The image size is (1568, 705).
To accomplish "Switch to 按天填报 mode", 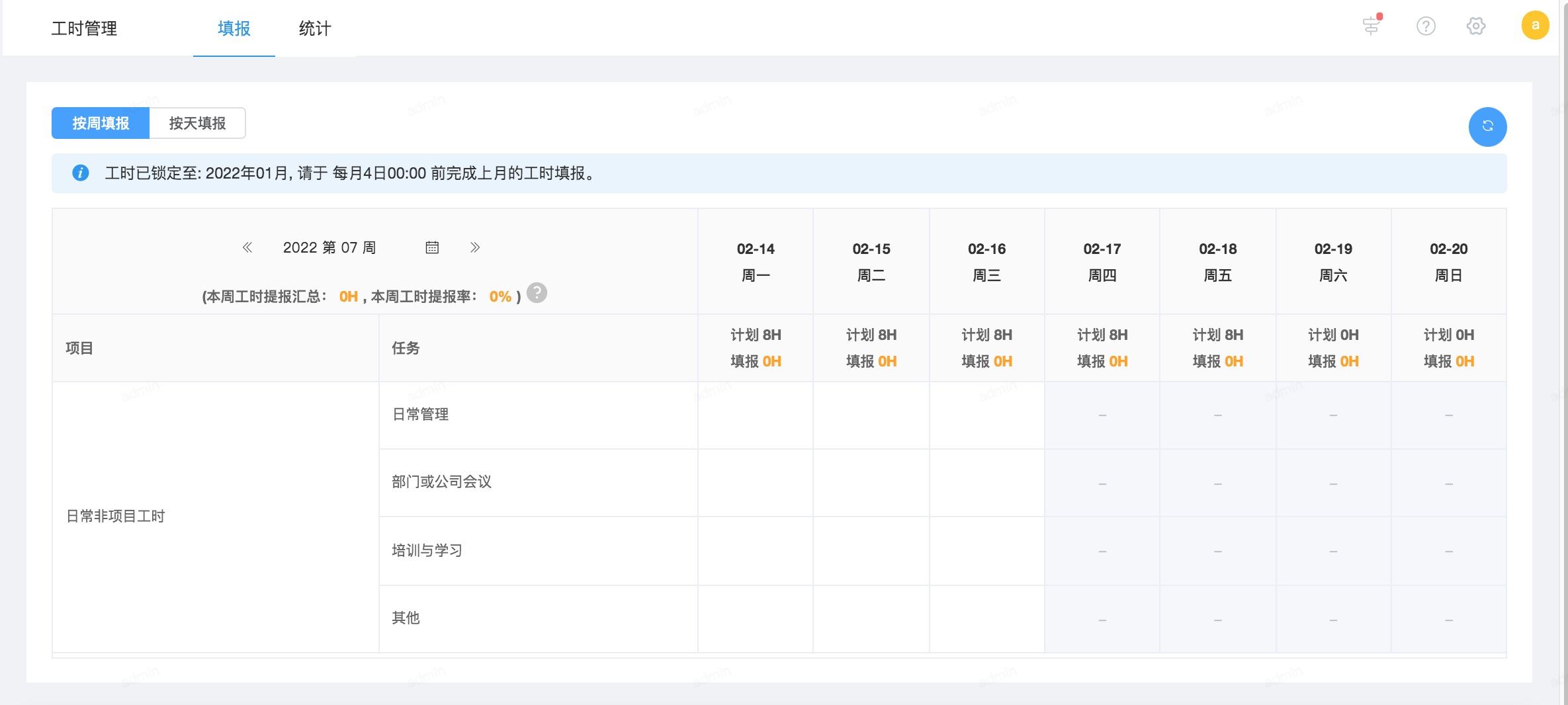I will (x=197, y=123).
